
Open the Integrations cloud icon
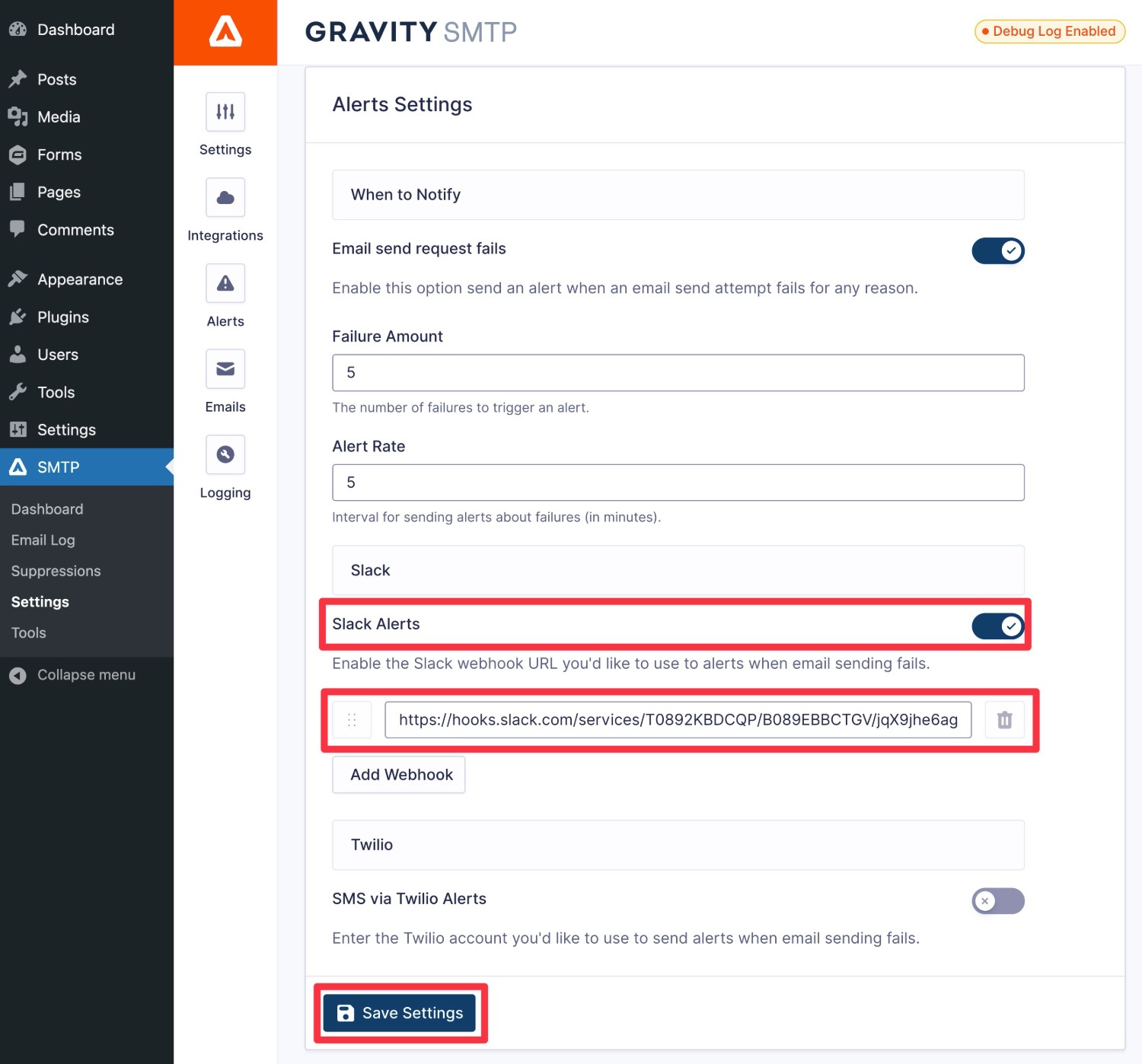(225, 198)
